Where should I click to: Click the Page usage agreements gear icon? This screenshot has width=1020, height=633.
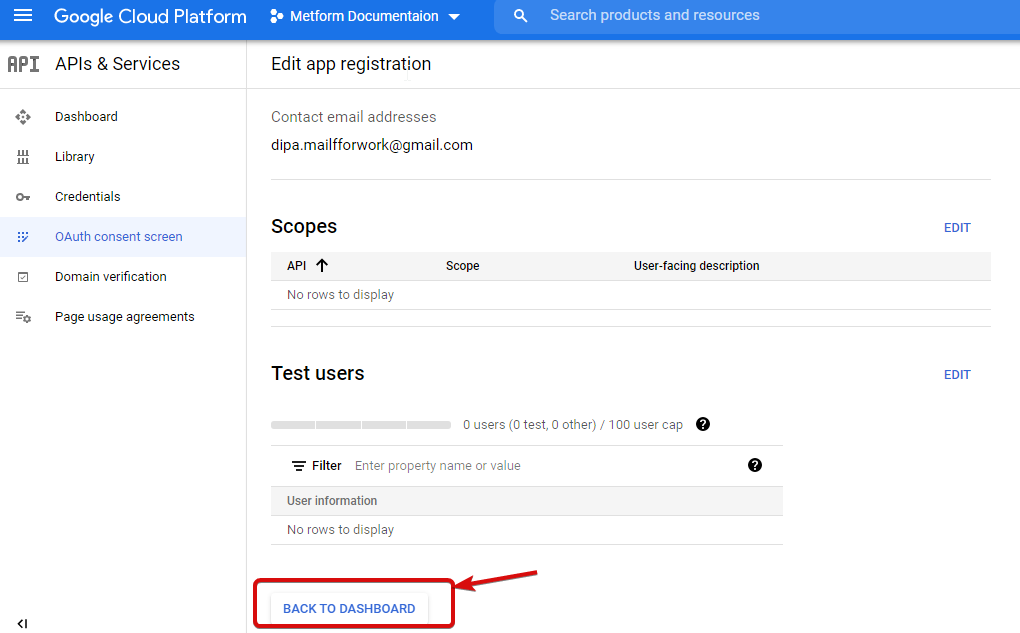pos(23,317)
